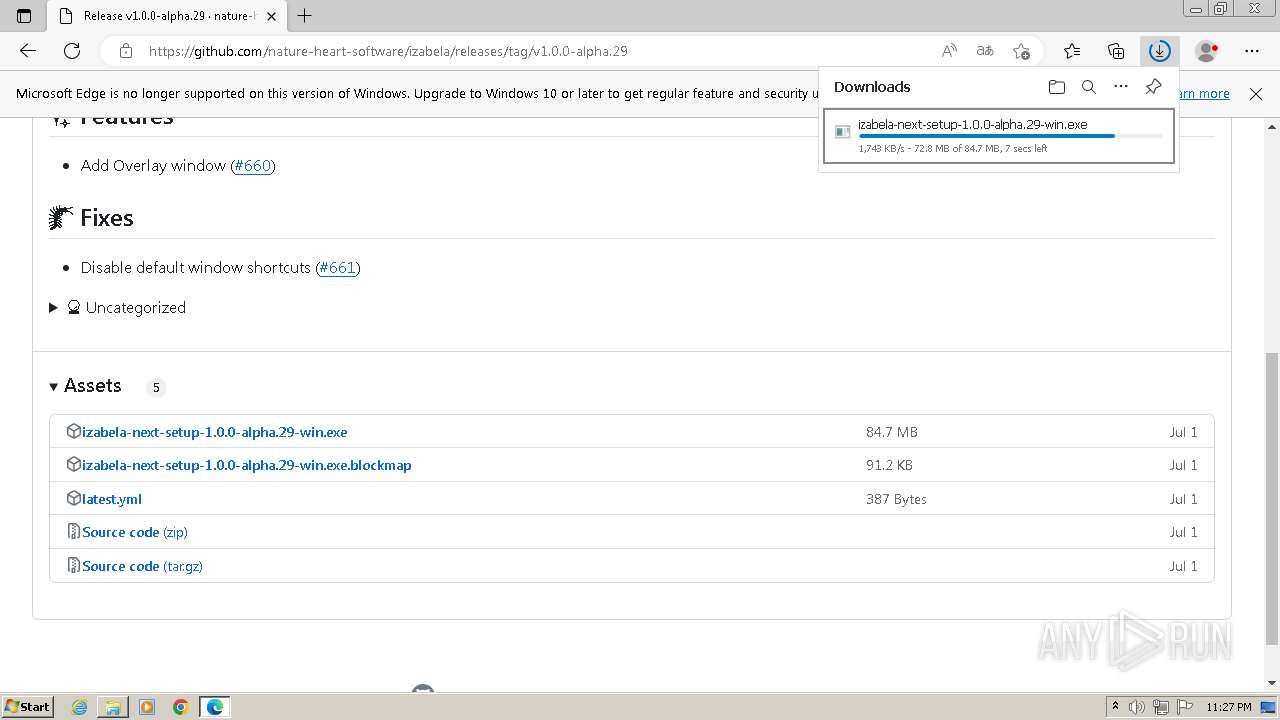Switch to Edge taskbar button
The height and width of the screenshot is (720, 1280).
tap(215, 707)
